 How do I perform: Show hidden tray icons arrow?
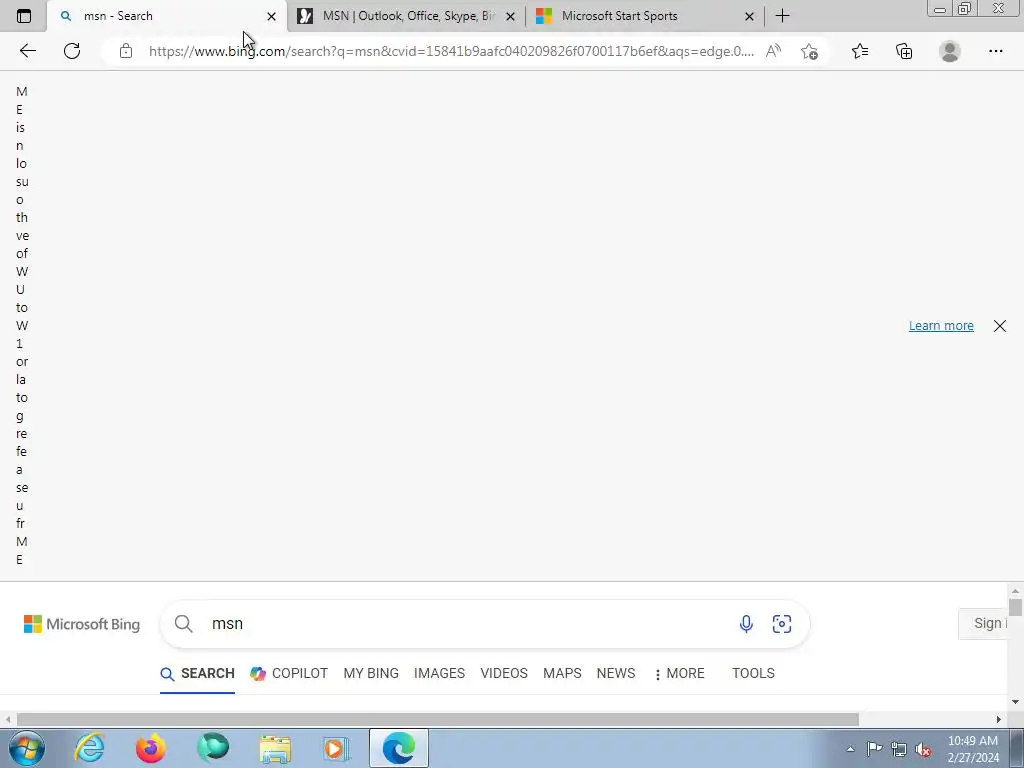click(850, 749)
